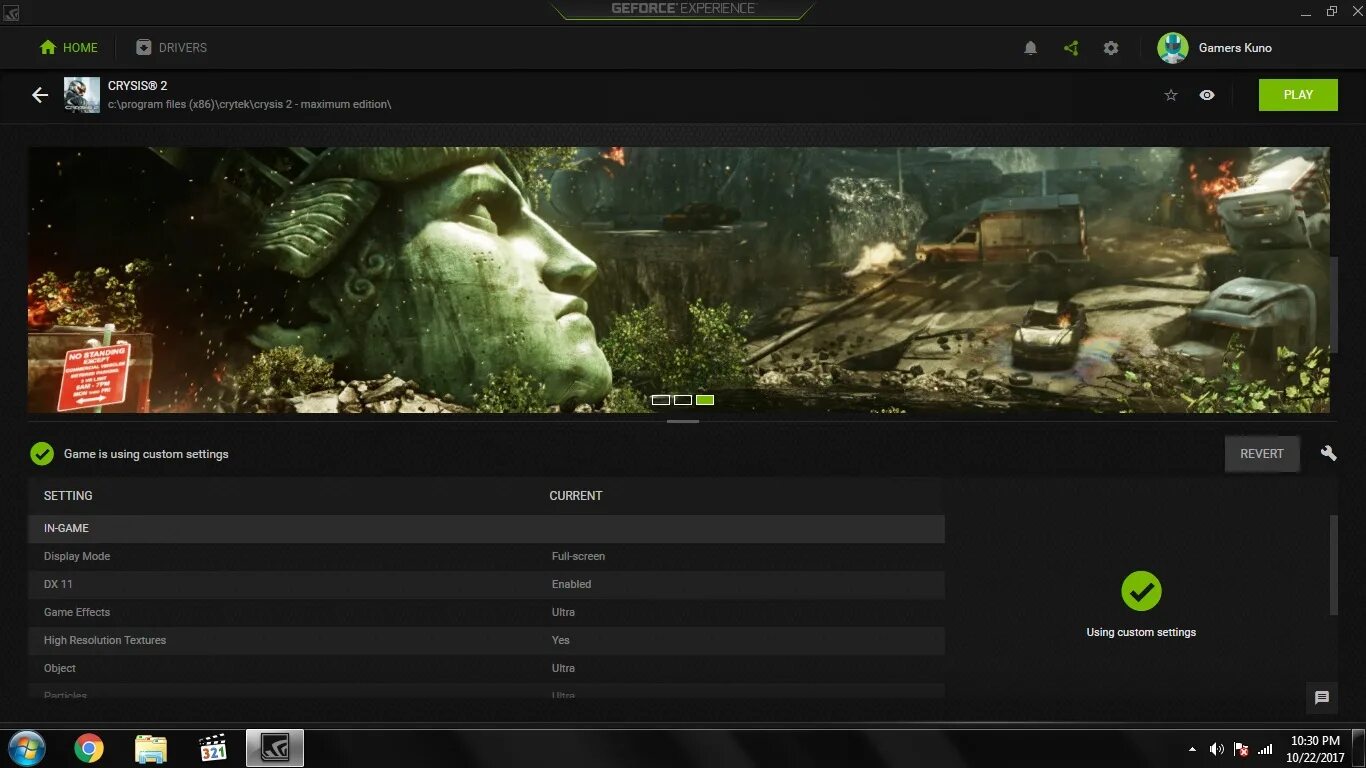The height and width of the screenshot is (768, 1366).
Task: Click GeForce Experience taskbar icon
Action: 275,748
